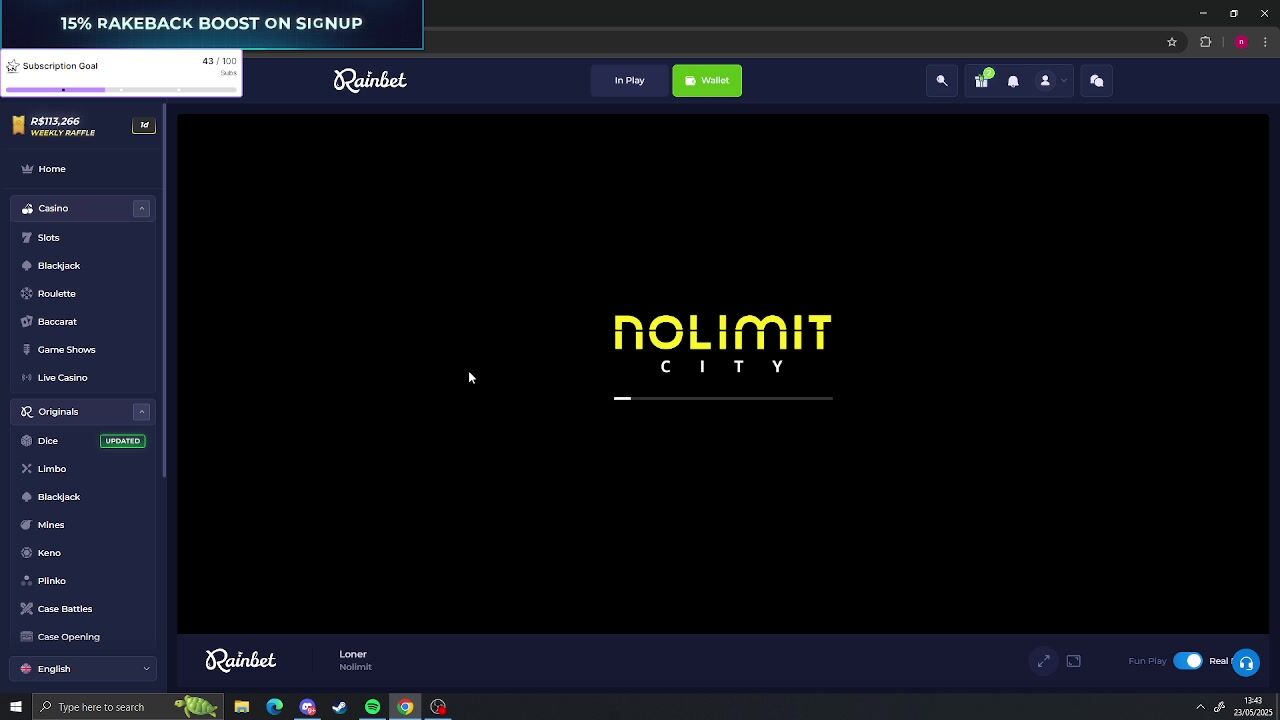This screenshot has height=720, width=1280.
Task: Open the rewards gift icon
Action: pos(982,80)
